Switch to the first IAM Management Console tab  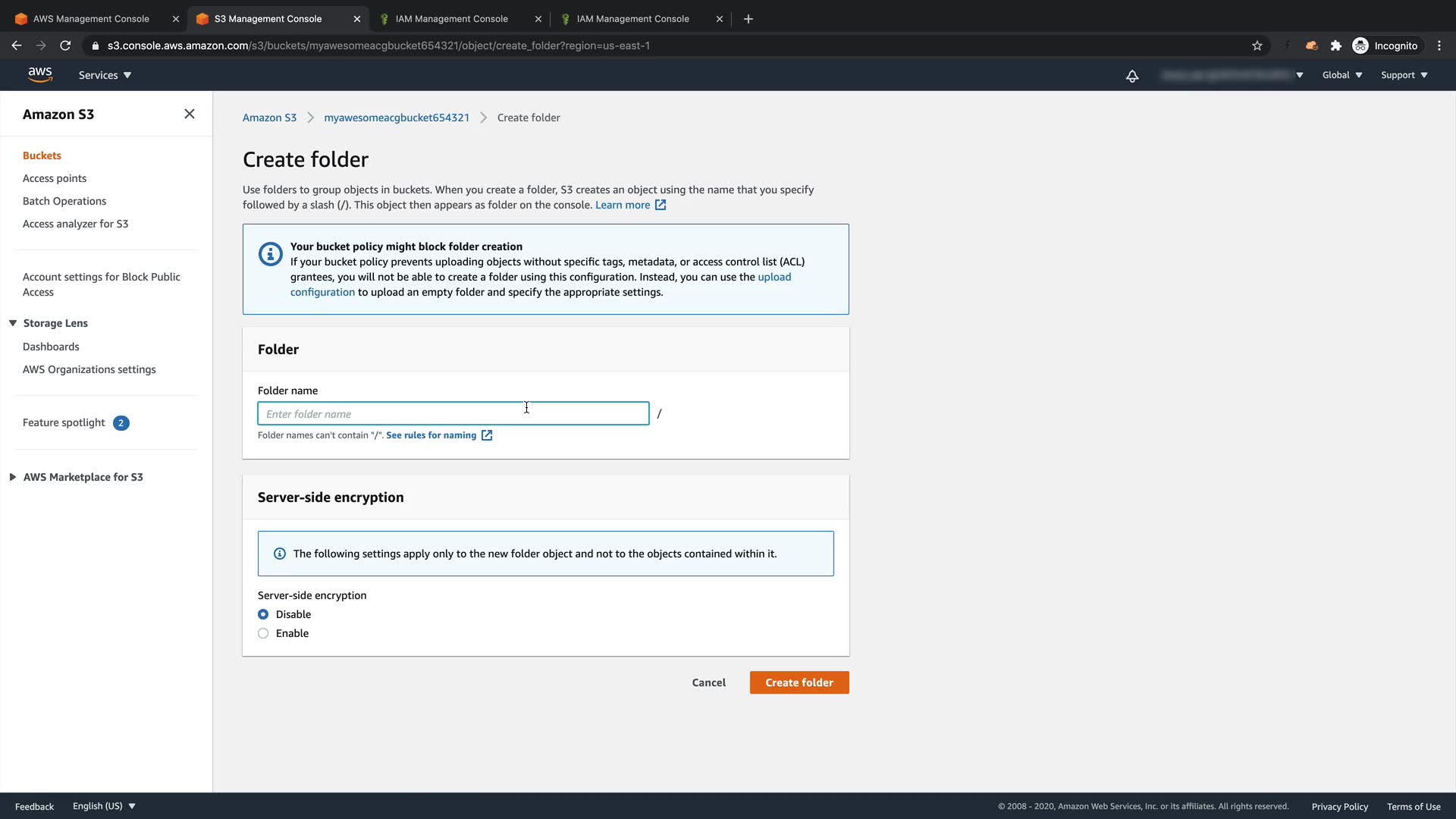click(452, 19)
